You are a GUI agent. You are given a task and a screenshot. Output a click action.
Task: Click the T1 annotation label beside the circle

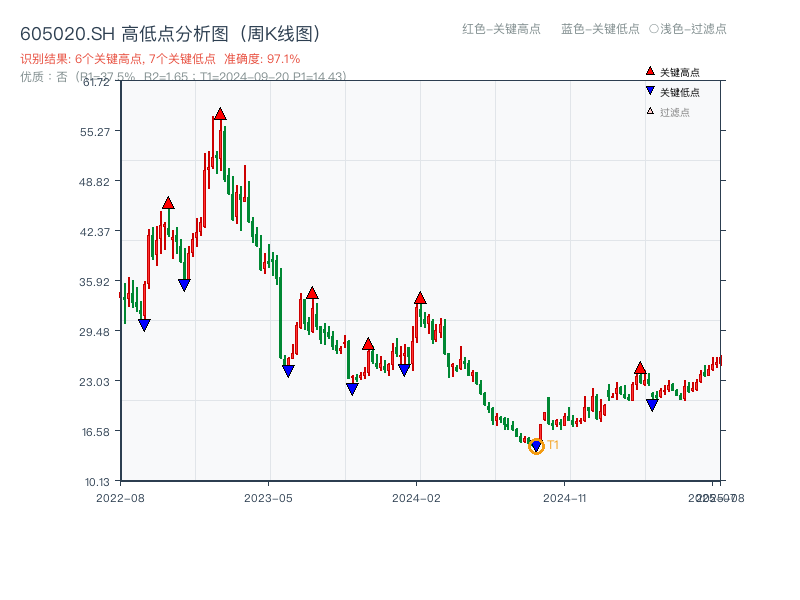(551, 445)
